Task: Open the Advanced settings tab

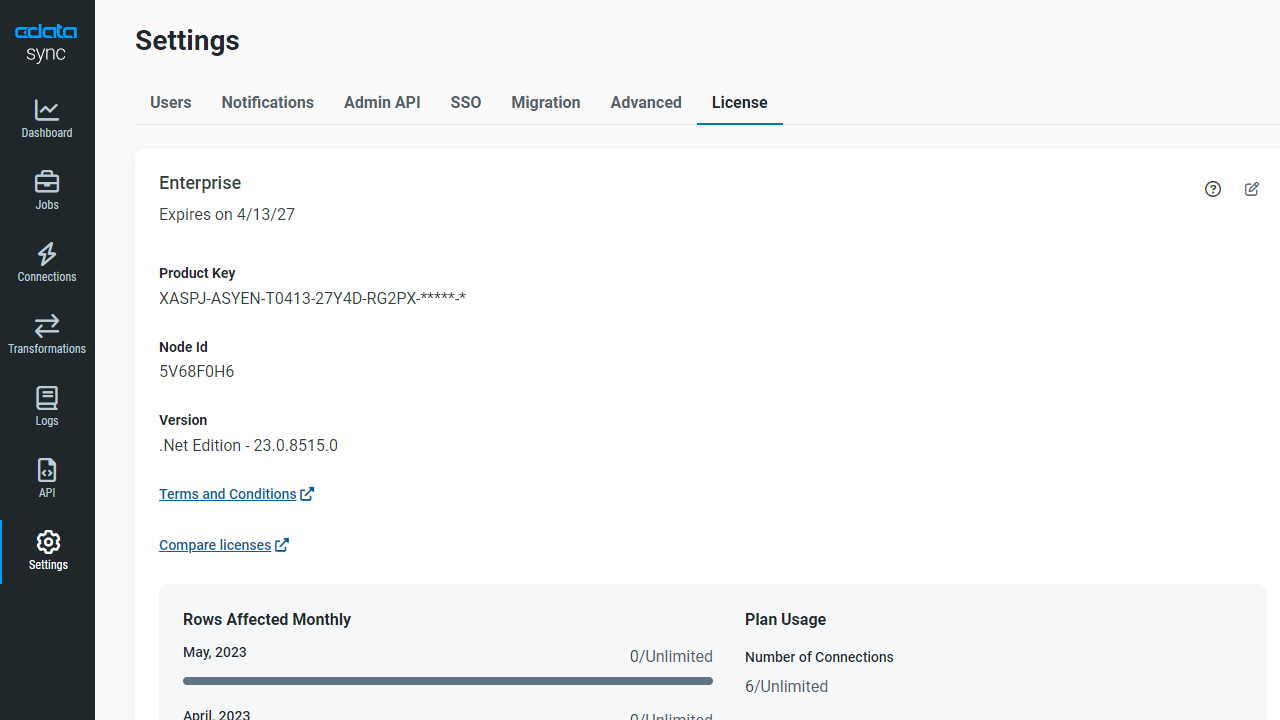Action: coord(646,103)
